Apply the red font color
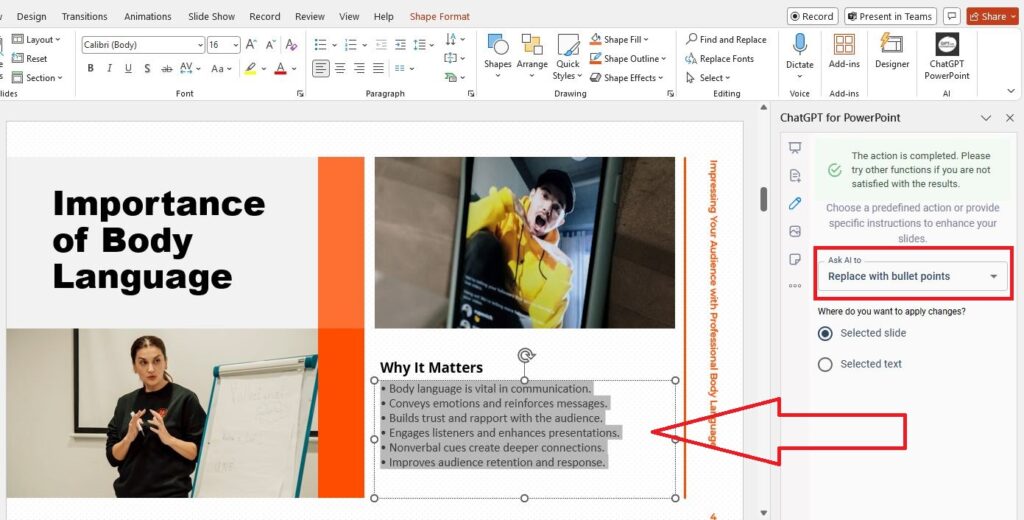The height and width of the screenshot is (520, 1024). pyautogui.click(x=280, y=68)
